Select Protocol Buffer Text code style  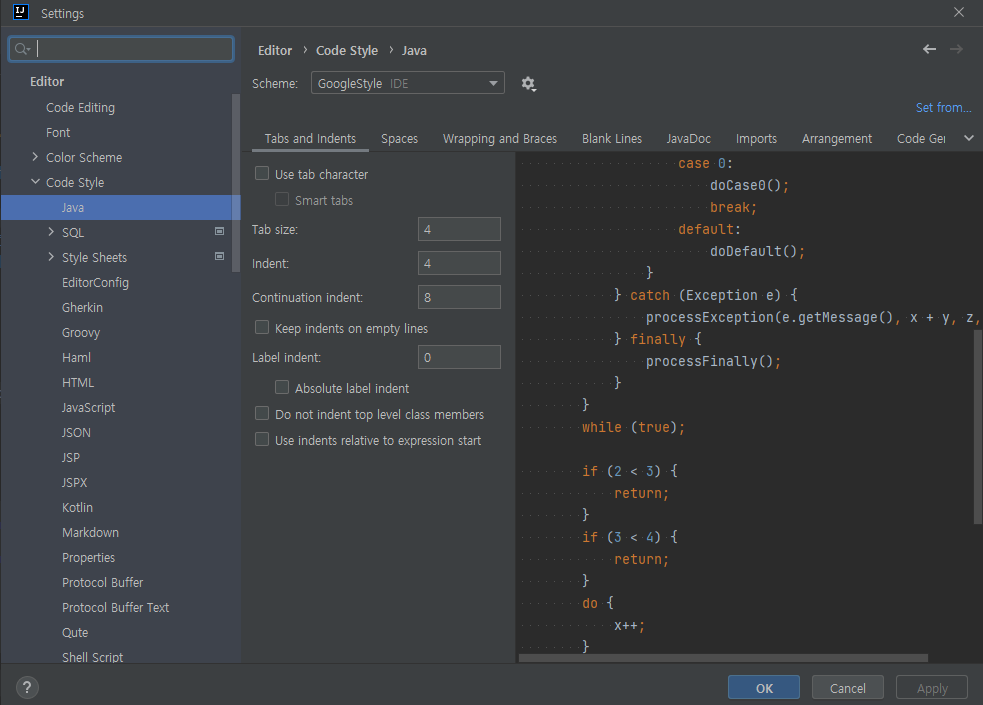coord(115,608)
